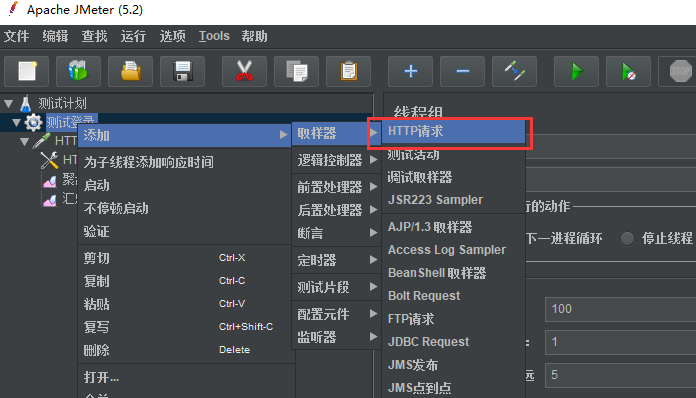
Task: Click the tools wrench tree icon
Action: coord(49,160)
